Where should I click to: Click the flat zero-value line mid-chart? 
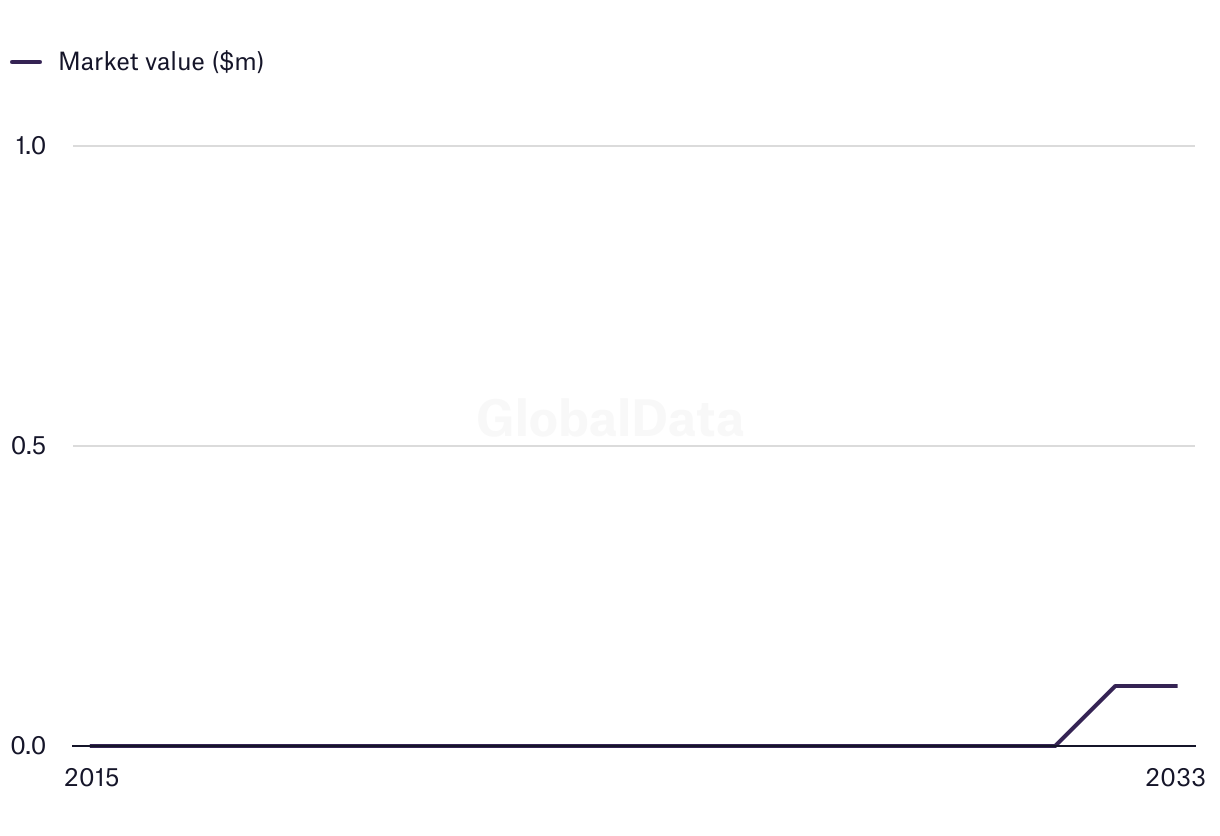click(570, 745)
